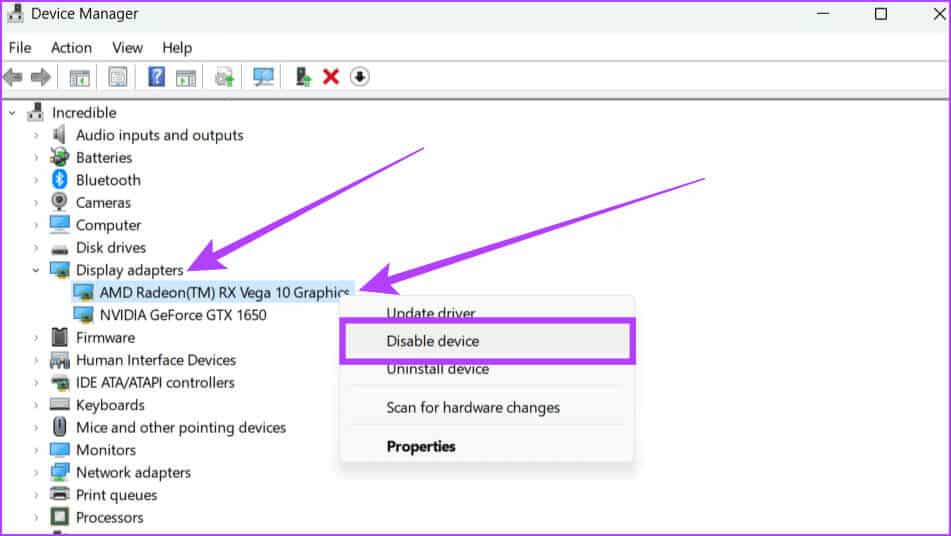Click the Processors category icon
The height and width of the screenshot is (536, 951).
coord(59,517)
